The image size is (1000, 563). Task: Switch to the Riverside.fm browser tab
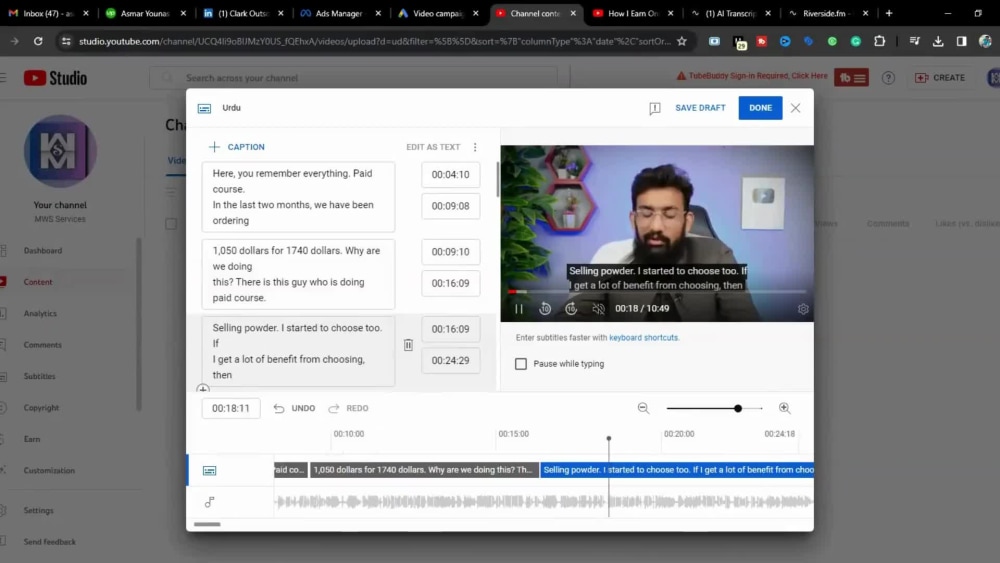click(x=827, y=13)
